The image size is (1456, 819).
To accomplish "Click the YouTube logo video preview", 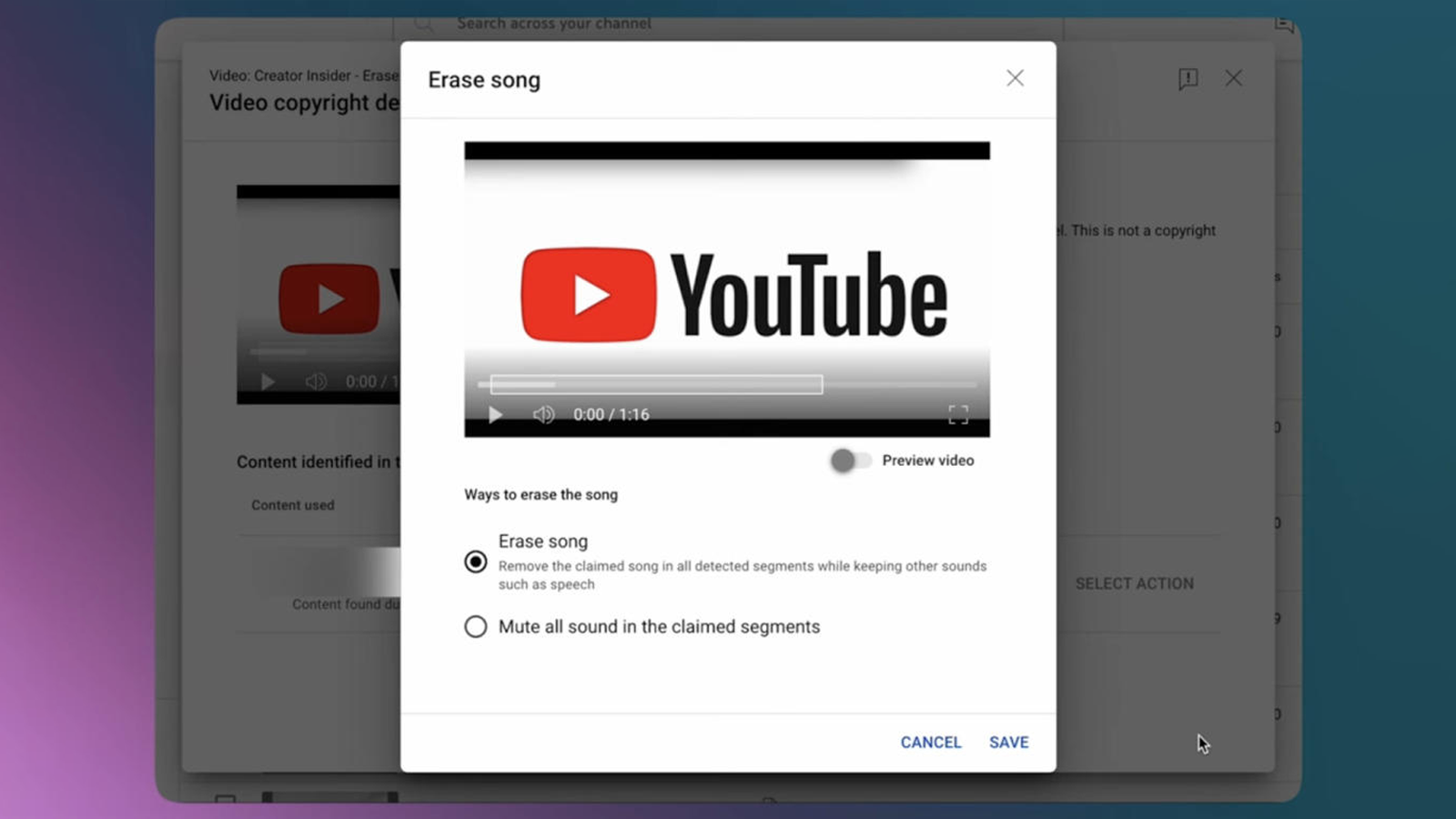I will pos(727,289).
